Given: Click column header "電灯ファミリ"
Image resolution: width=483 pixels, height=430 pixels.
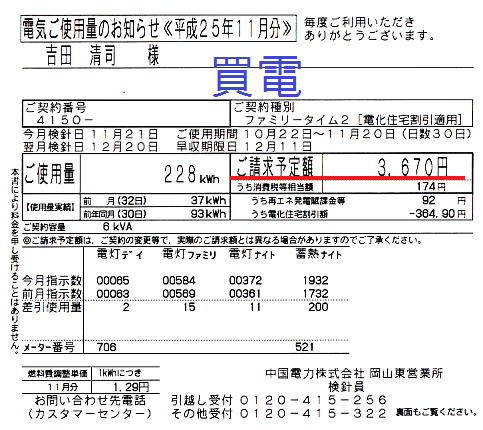Looking at the screenshot, I should click(190, 254).
